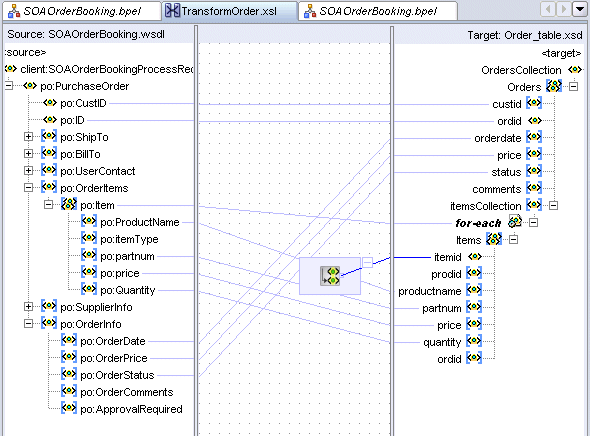Click the comments target element icon
Screen dimensions: 590x436
[534, 188]
